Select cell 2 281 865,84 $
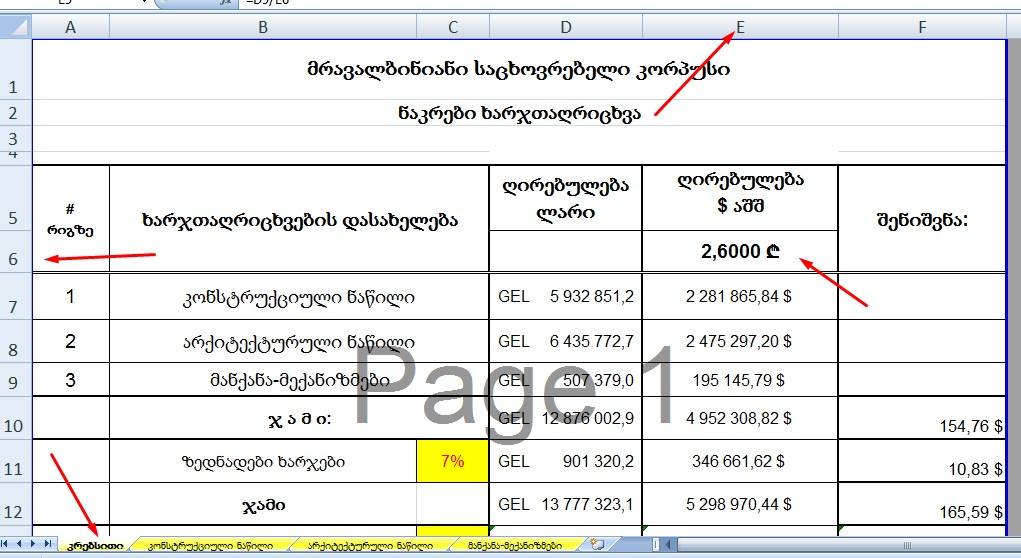The height and width of the screenshot is (558, 1021). [740, 296]
